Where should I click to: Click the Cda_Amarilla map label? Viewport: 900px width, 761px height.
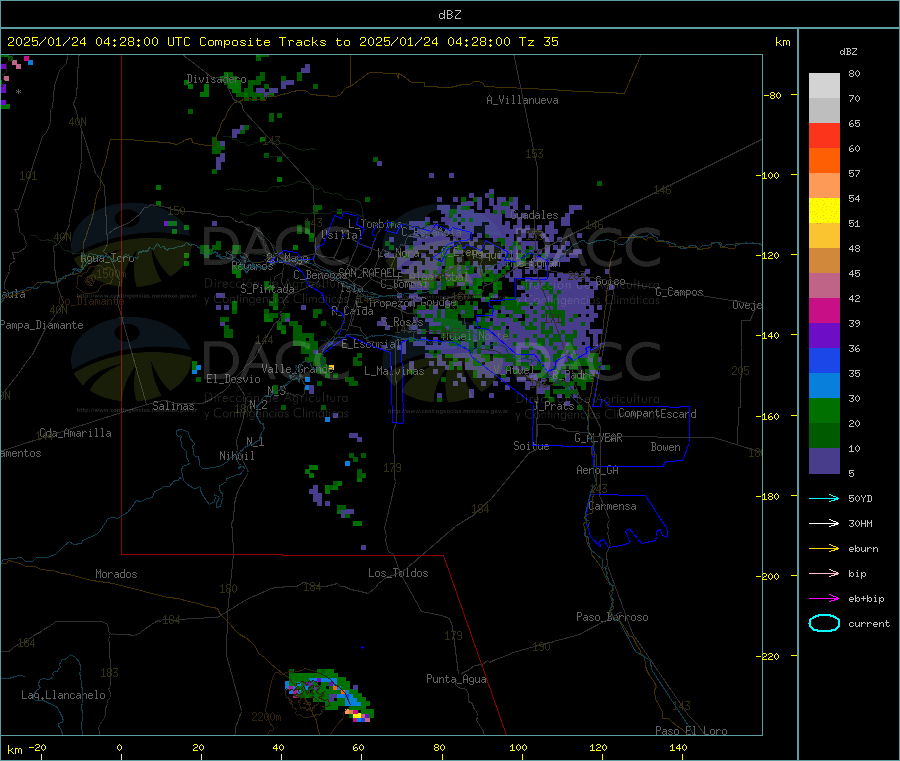[75, 433]
